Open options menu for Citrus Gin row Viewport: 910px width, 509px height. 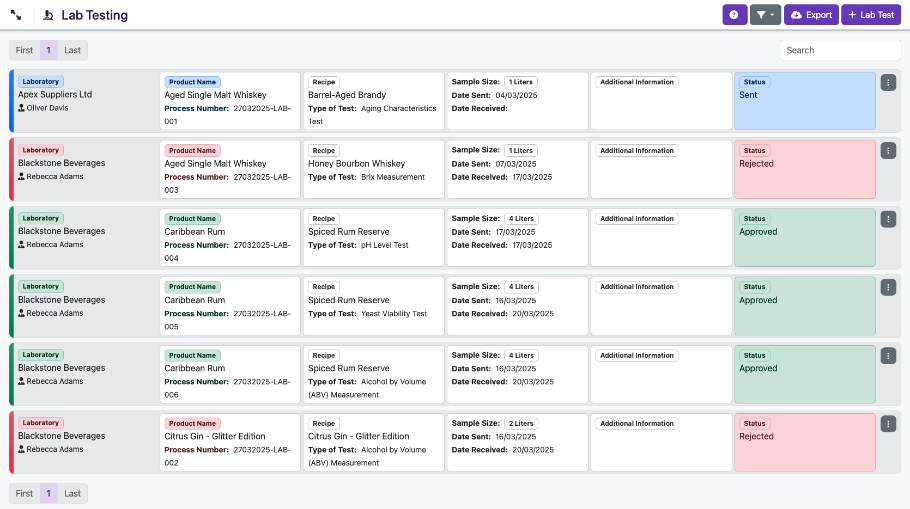pos(888,424)
